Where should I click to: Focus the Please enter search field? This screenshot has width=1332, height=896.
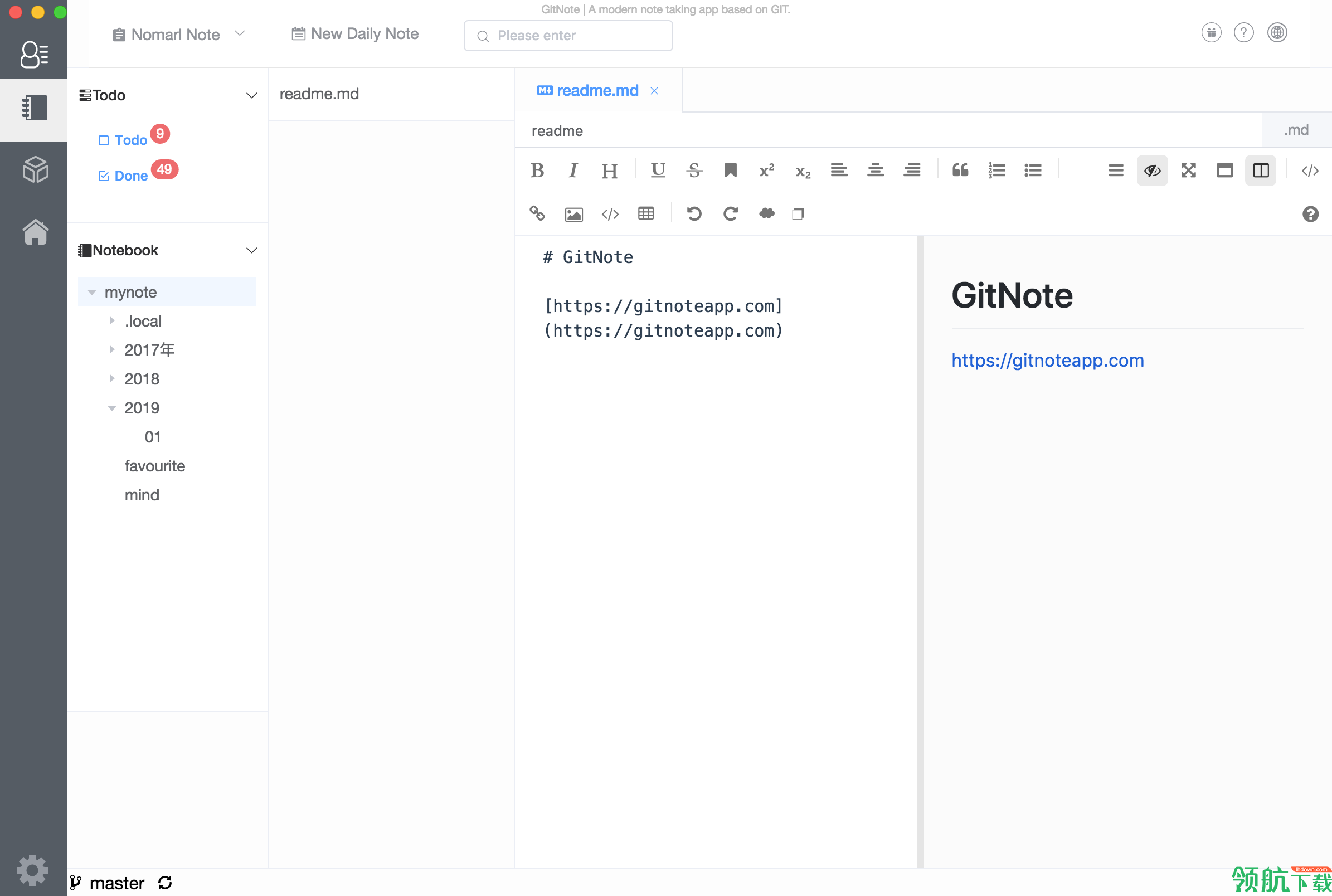[x=568, y=36]
